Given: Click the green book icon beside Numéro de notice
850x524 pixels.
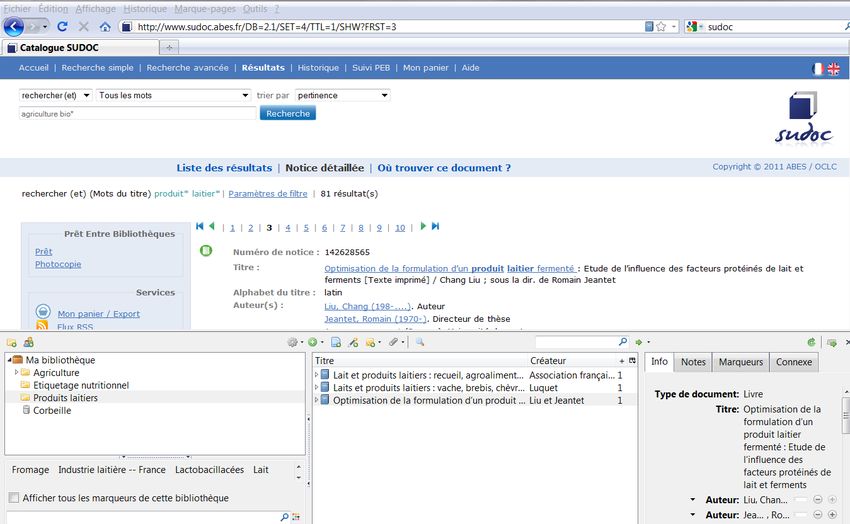Looking at the screenshot, I should point(206,250).
